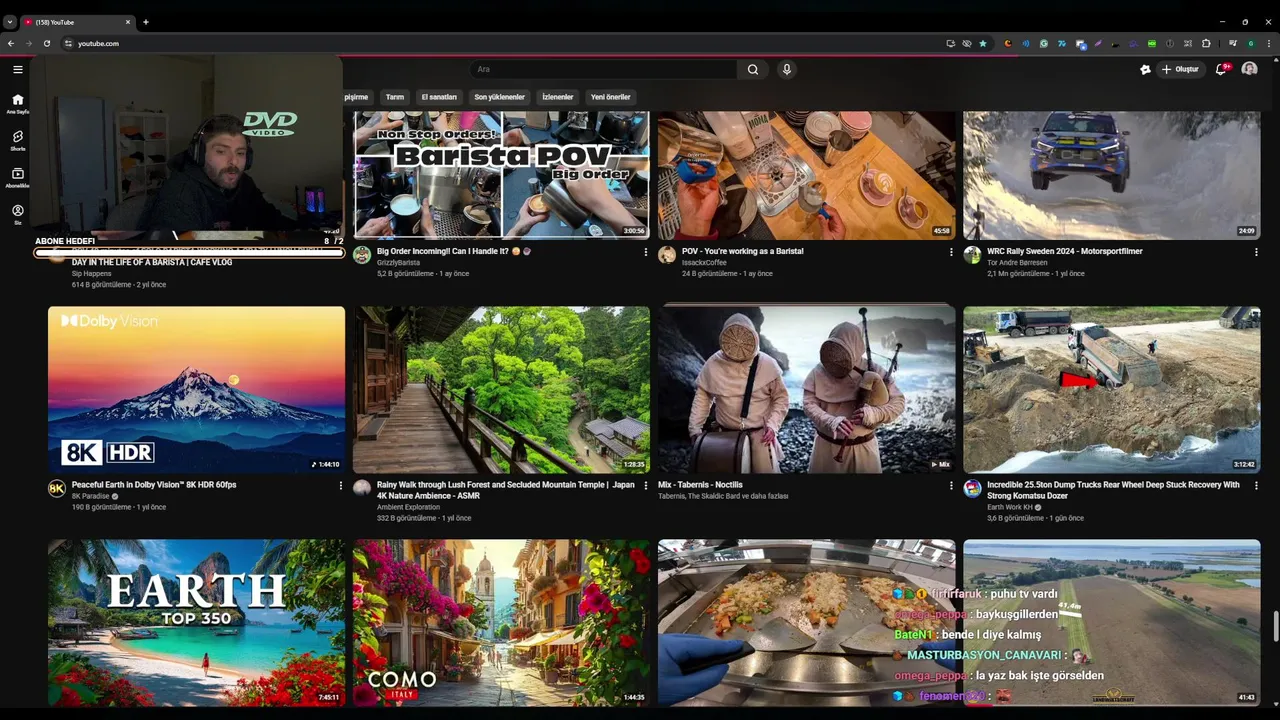Open YouTube notifications bell
The image size is (1280, 720).
coord(1221,69)
